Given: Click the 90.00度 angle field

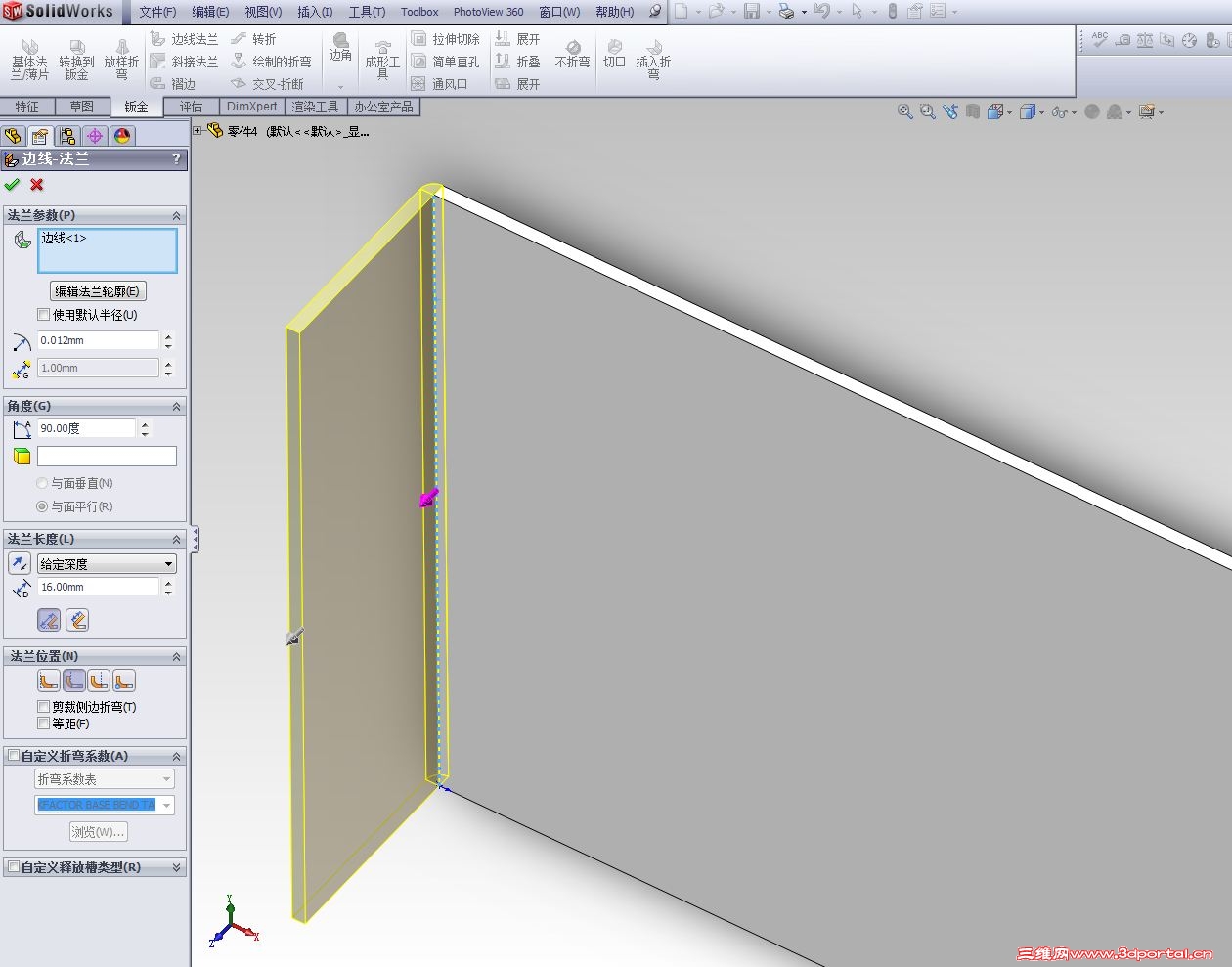Looking at the screenshot, I should point(86,428).
